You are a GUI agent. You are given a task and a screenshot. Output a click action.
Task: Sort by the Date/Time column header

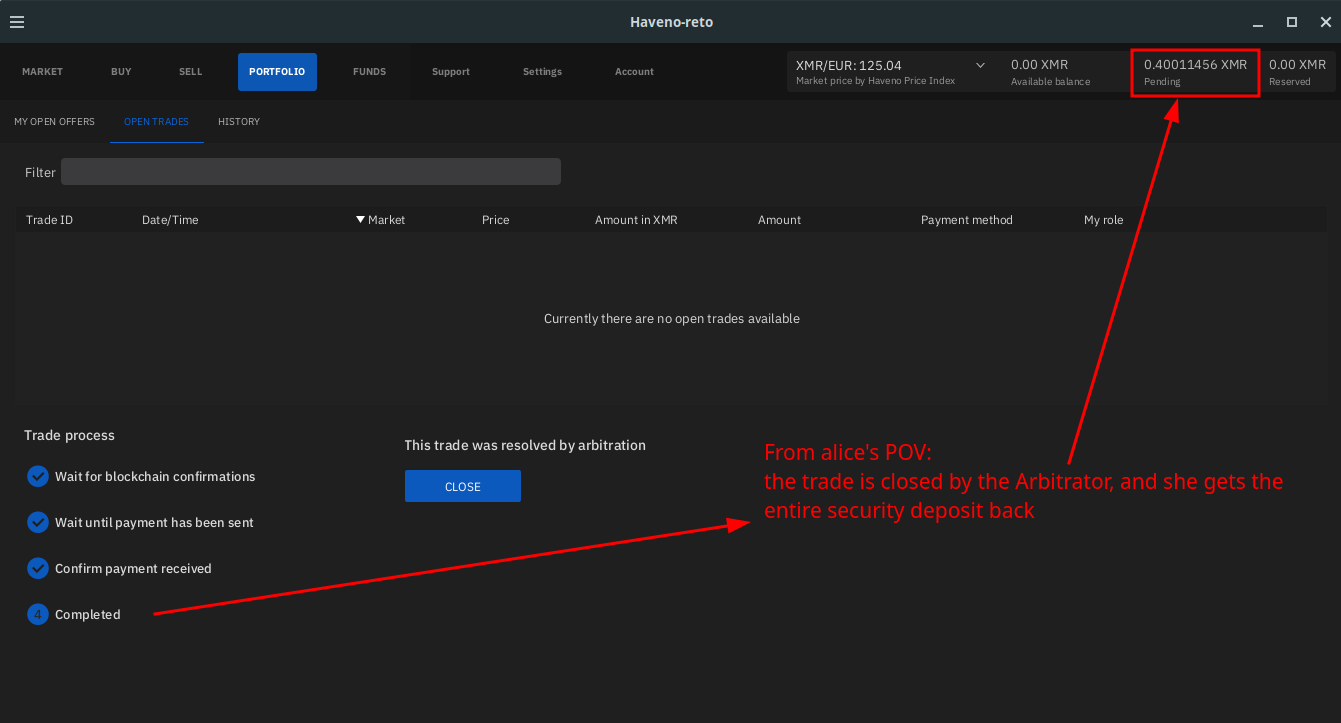click(170, 220)
